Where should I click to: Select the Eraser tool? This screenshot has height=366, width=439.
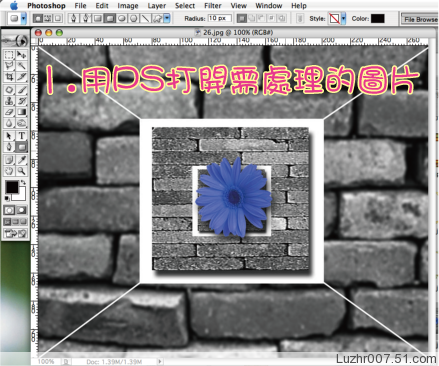[9, 112]
